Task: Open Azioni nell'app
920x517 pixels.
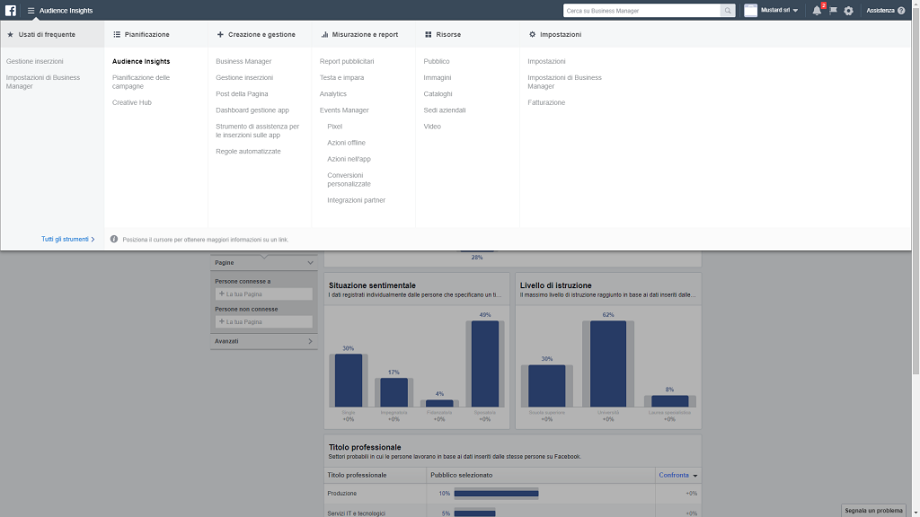Action: click(x=349, y=159)
